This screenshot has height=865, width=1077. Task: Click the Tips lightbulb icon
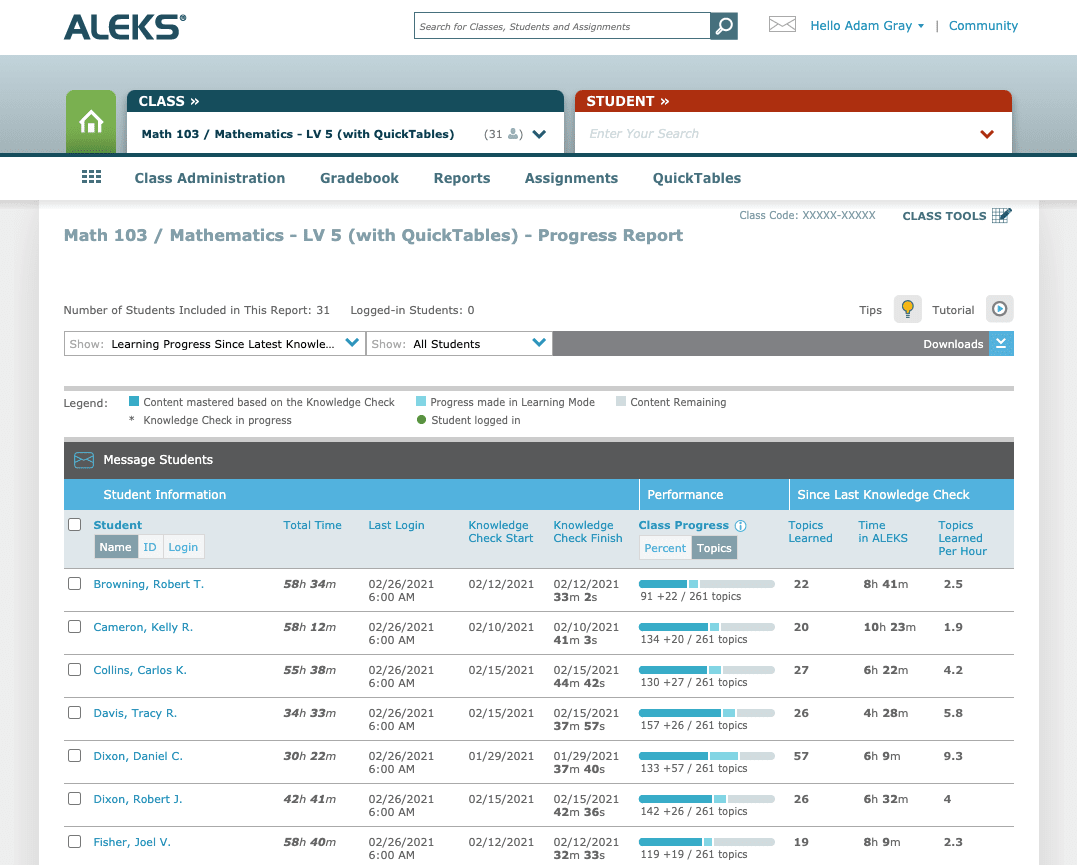[x=907, y=309]
